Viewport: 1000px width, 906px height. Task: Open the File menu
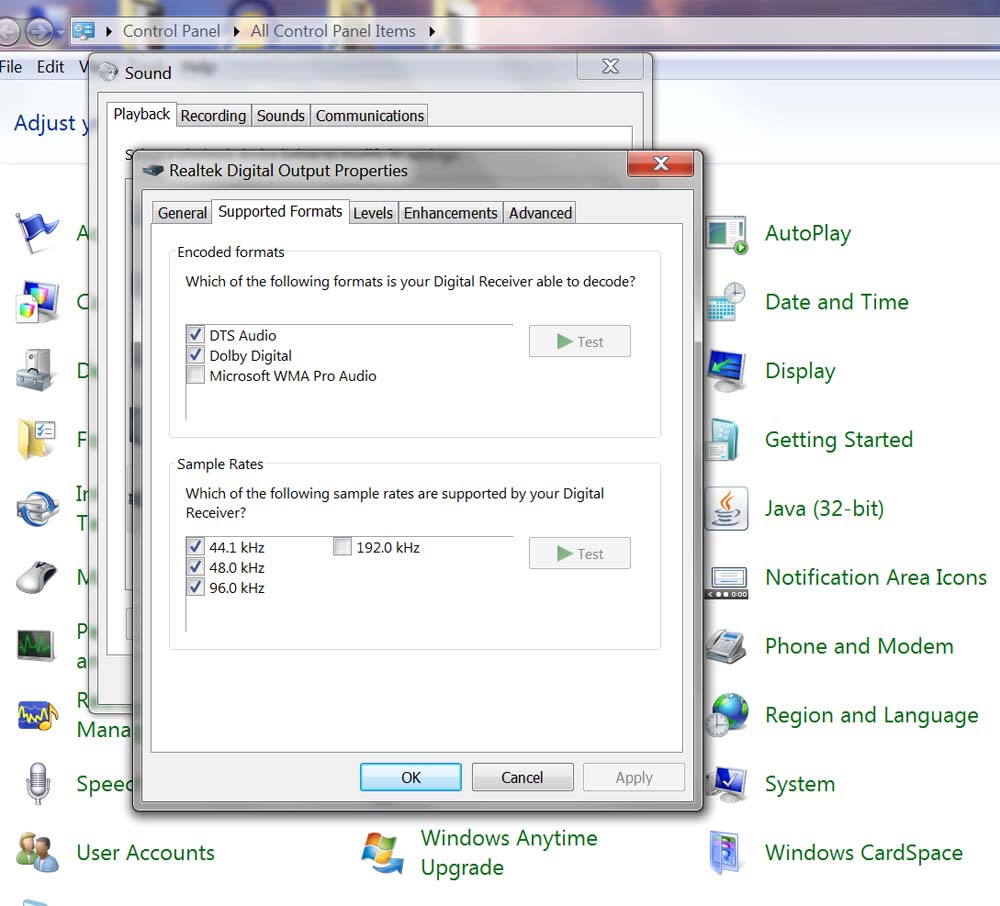[11, 67]
